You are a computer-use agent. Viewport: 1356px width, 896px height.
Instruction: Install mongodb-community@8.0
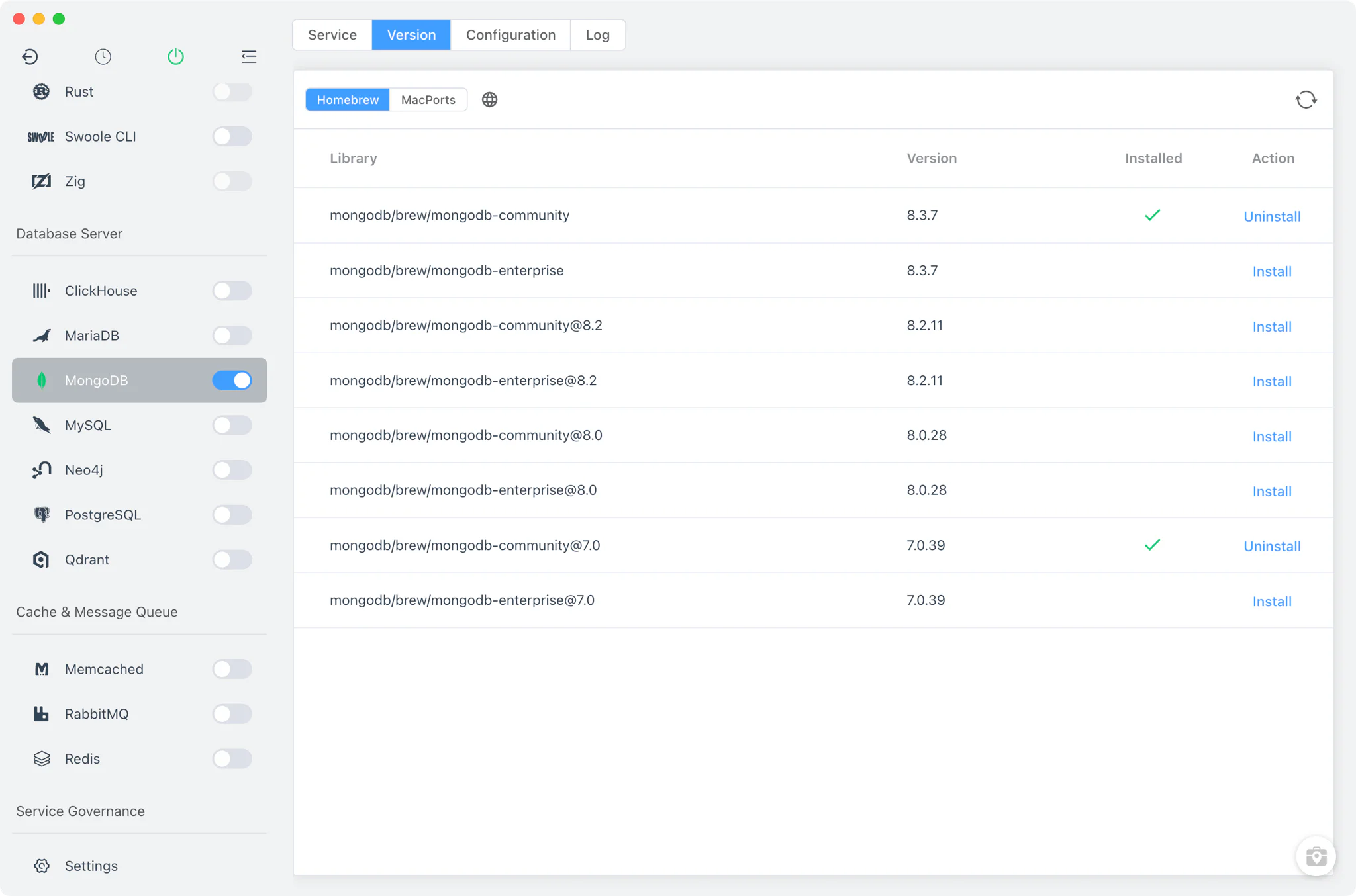1272,437
